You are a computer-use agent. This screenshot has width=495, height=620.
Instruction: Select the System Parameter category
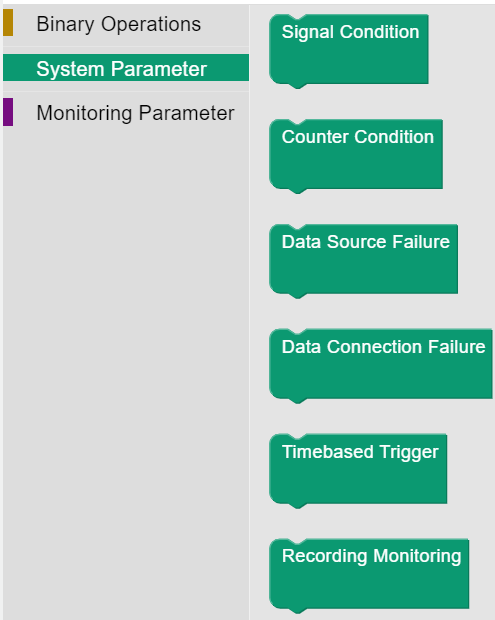[126, 68]
